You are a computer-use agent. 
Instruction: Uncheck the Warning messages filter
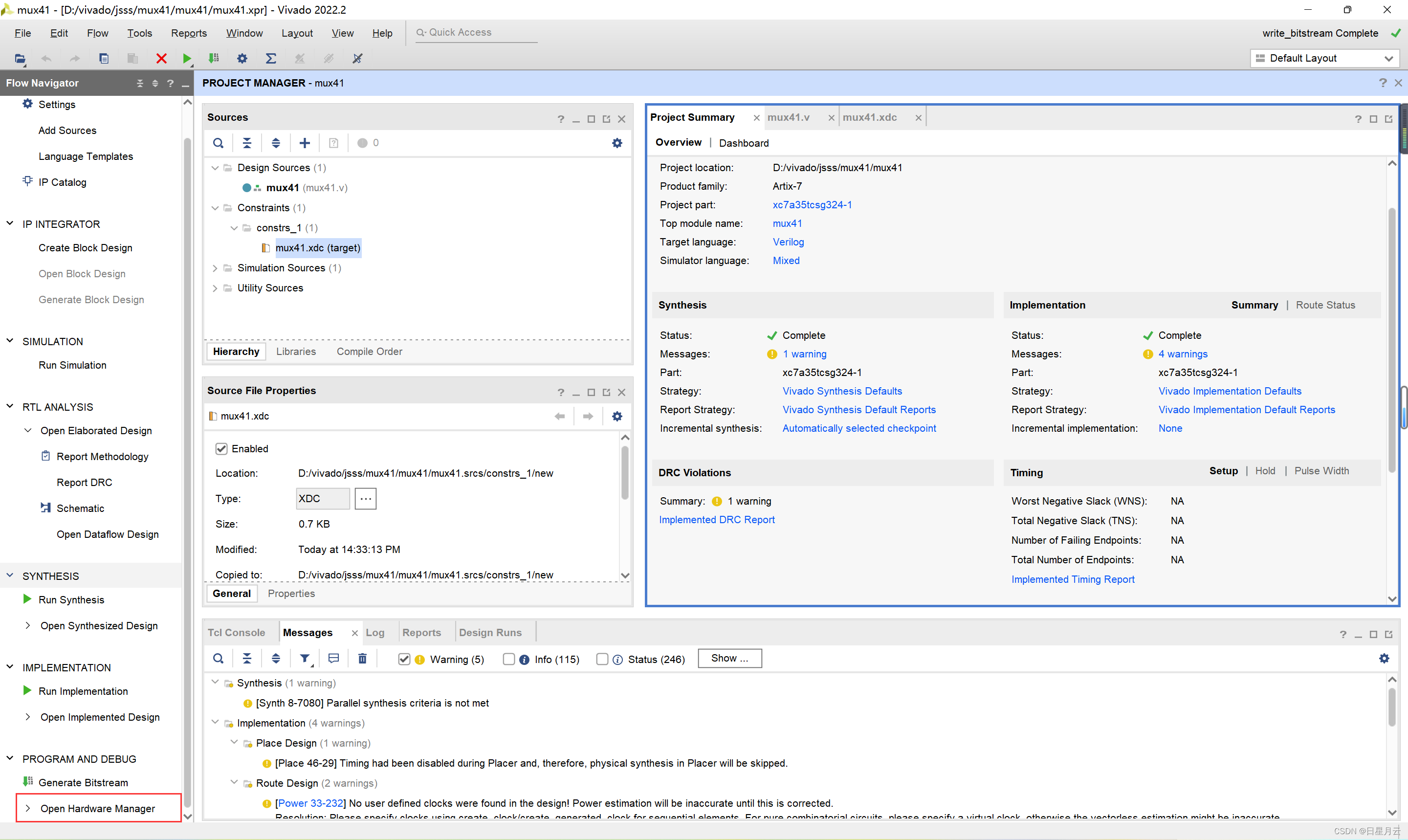pos(404,659)
